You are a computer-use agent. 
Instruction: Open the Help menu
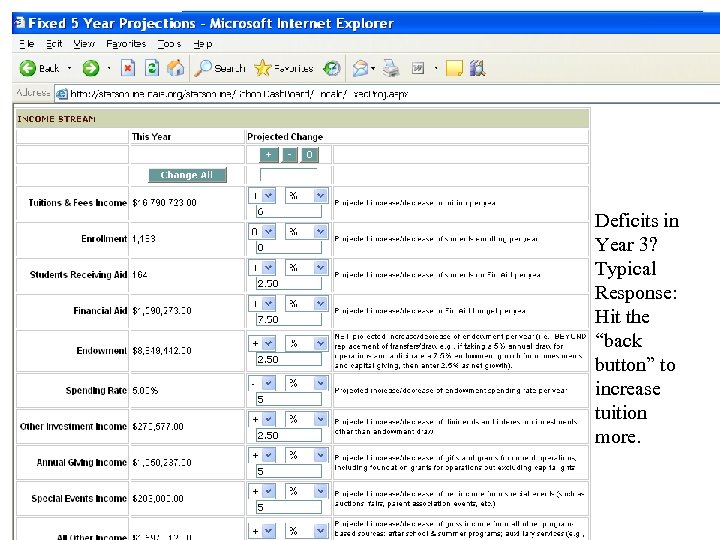pos(202,44)
